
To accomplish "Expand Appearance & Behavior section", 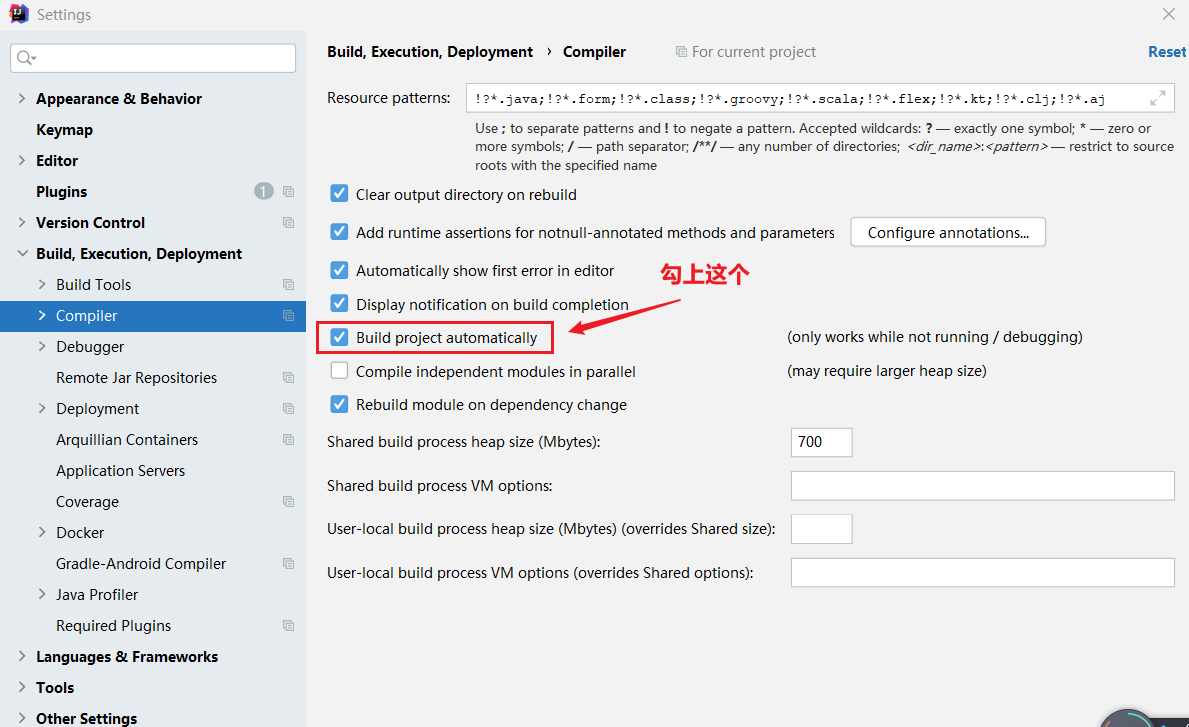I will click(21, 99).
